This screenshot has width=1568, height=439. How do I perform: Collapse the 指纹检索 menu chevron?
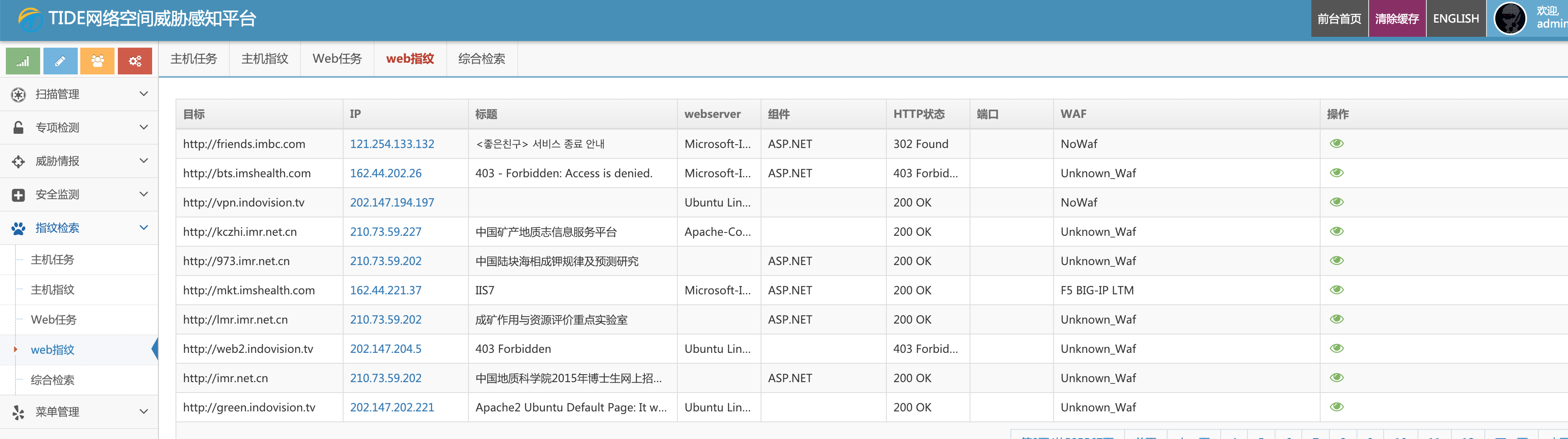point(144,228)
